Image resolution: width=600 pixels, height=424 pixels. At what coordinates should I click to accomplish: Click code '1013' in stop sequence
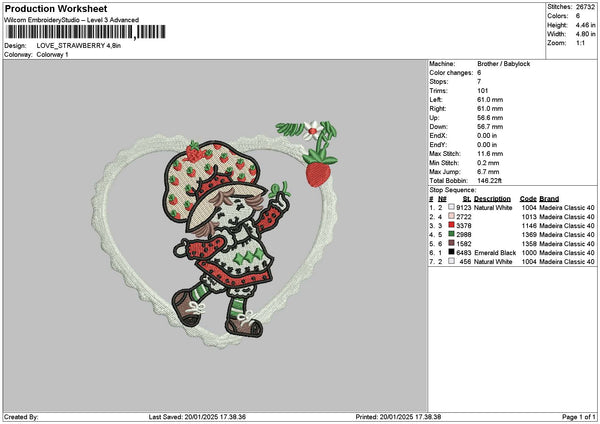click(529, 217)
